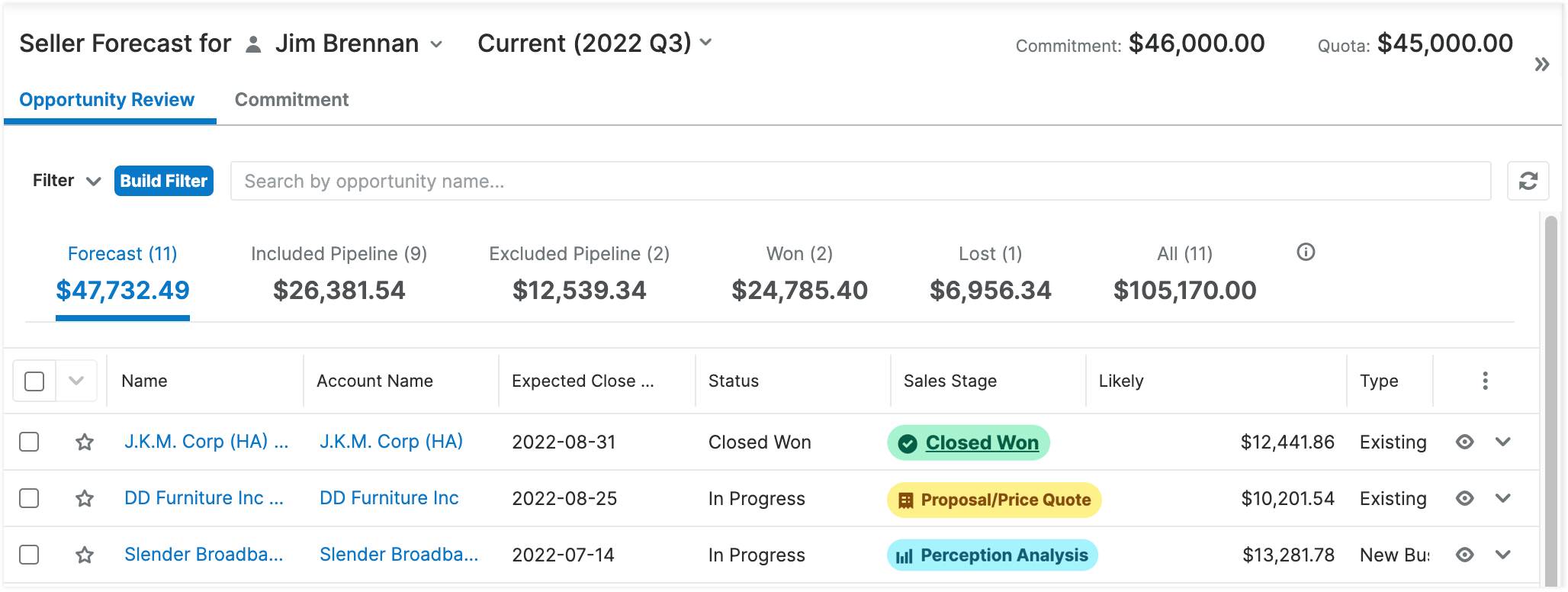Check the select-all header checkbox

coord(34,381)
